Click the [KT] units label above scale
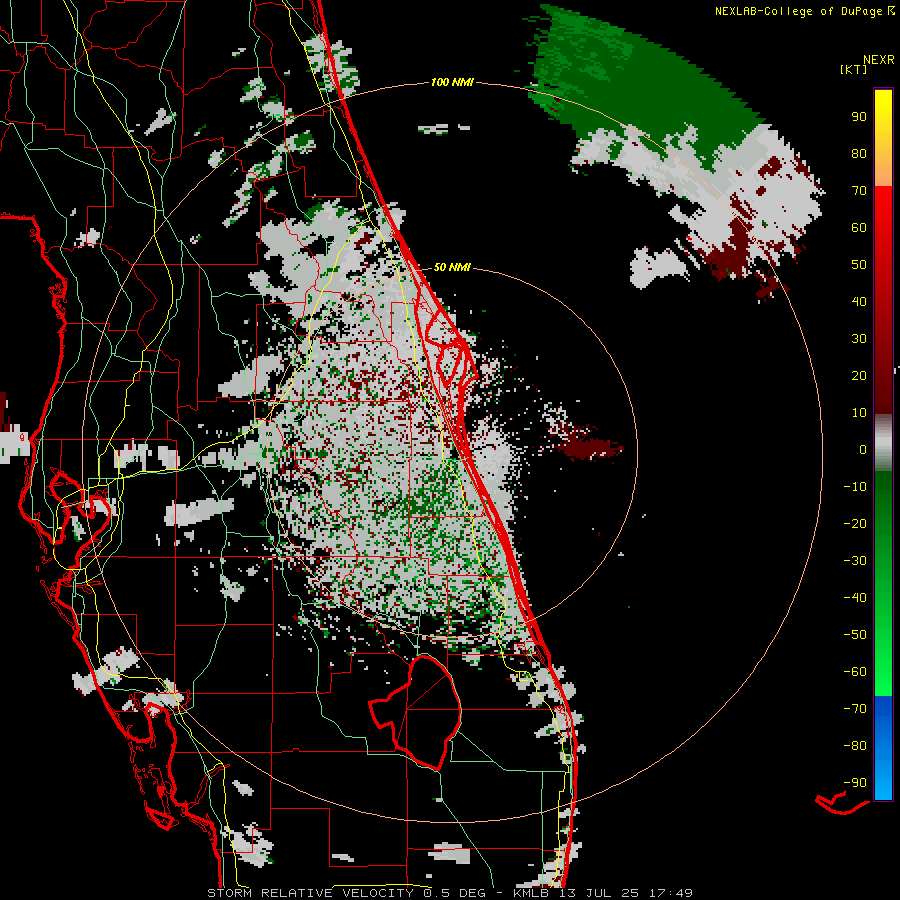900x900 pixels. coord(854,69)
